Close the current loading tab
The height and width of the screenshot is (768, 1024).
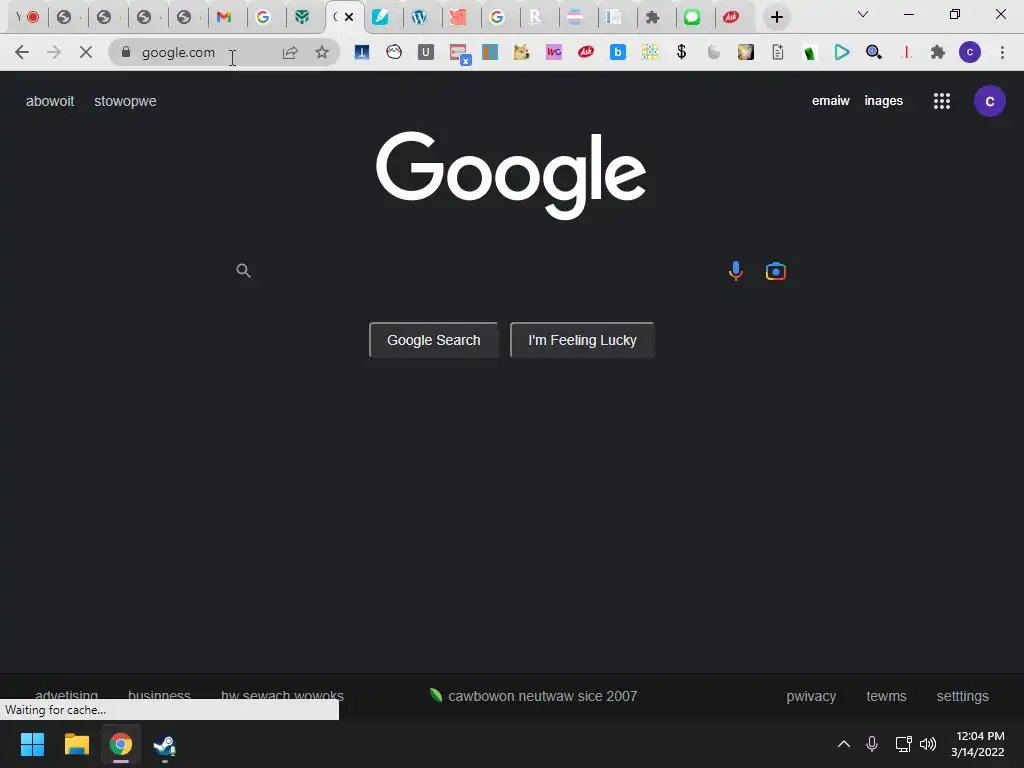[x=349, y=17]
